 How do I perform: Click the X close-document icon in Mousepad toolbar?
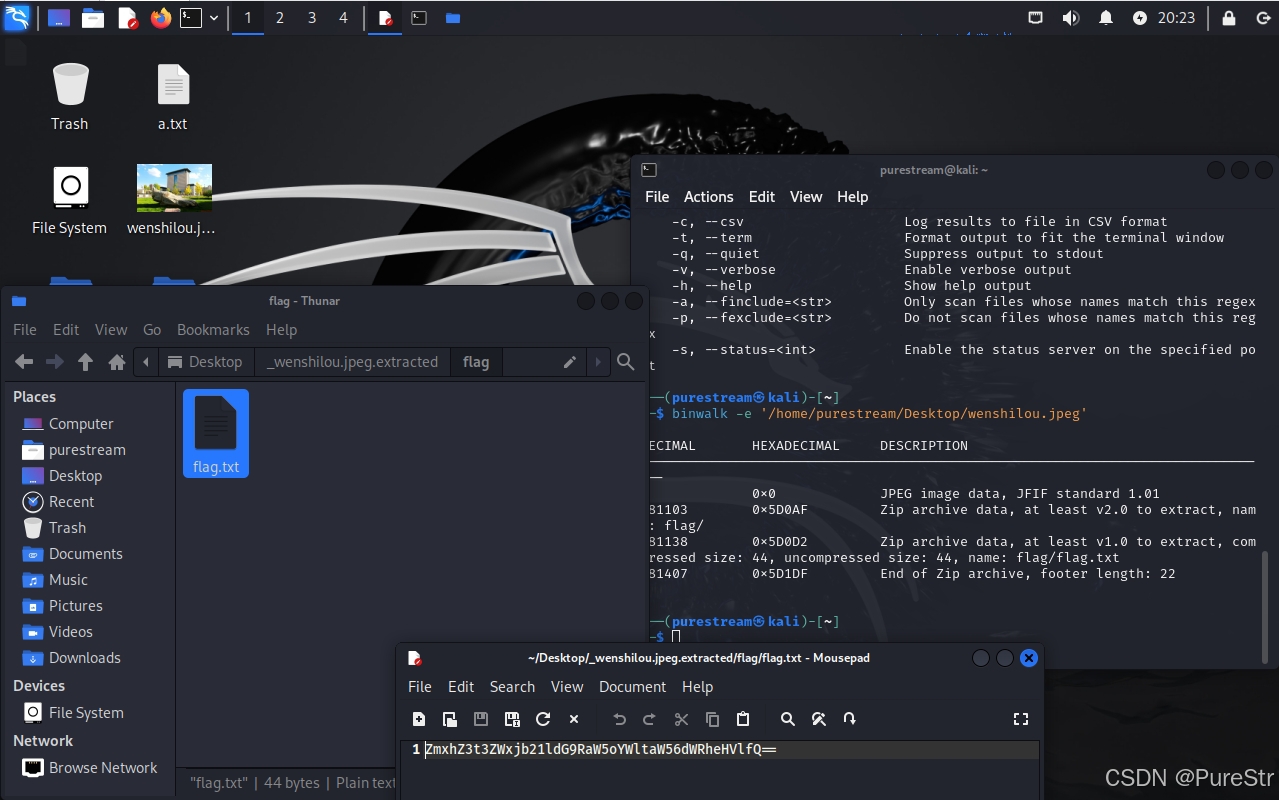[x=574, y=719]
